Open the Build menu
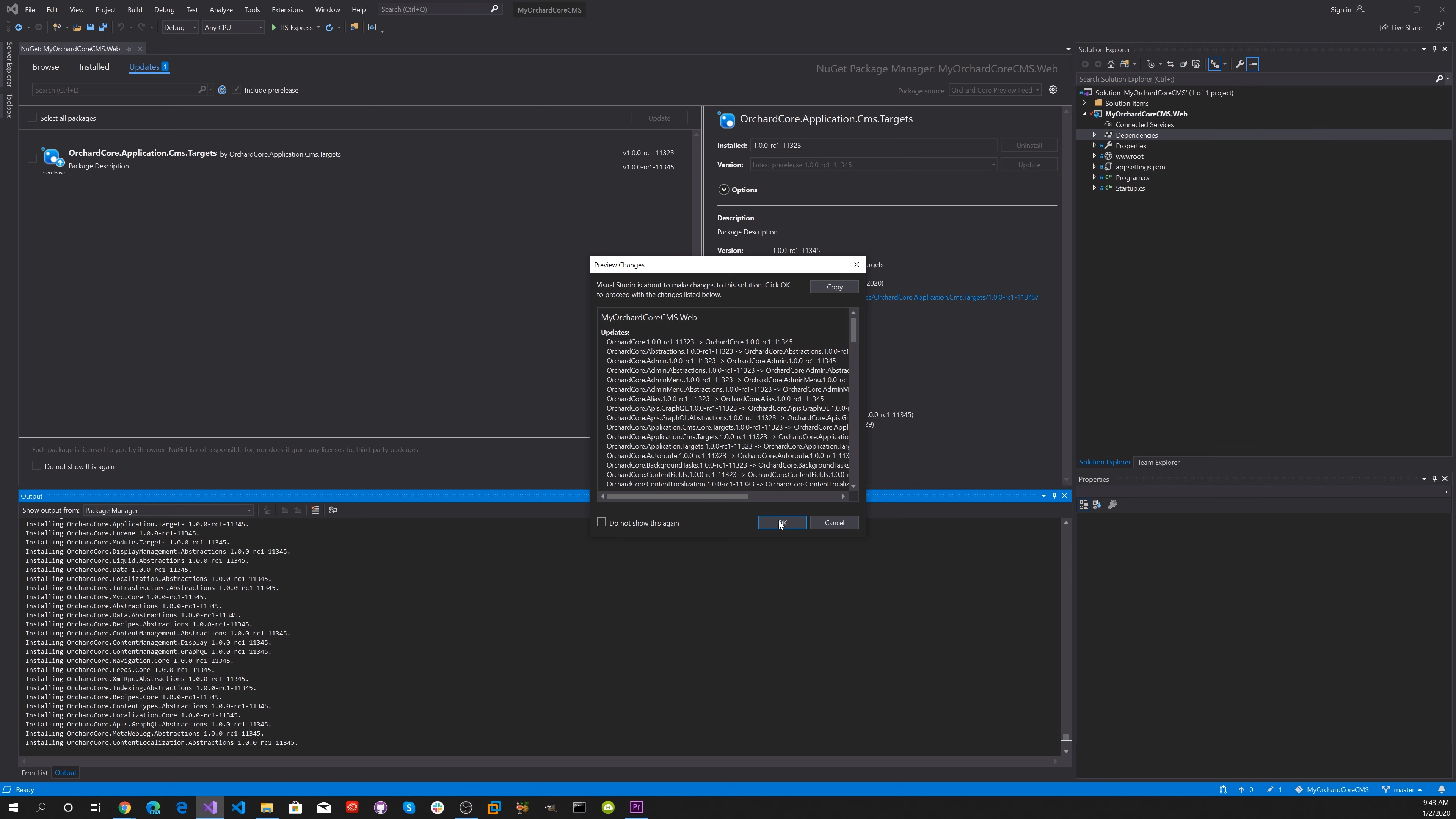Screen dimensions: 1456x819 coord(135,9)
